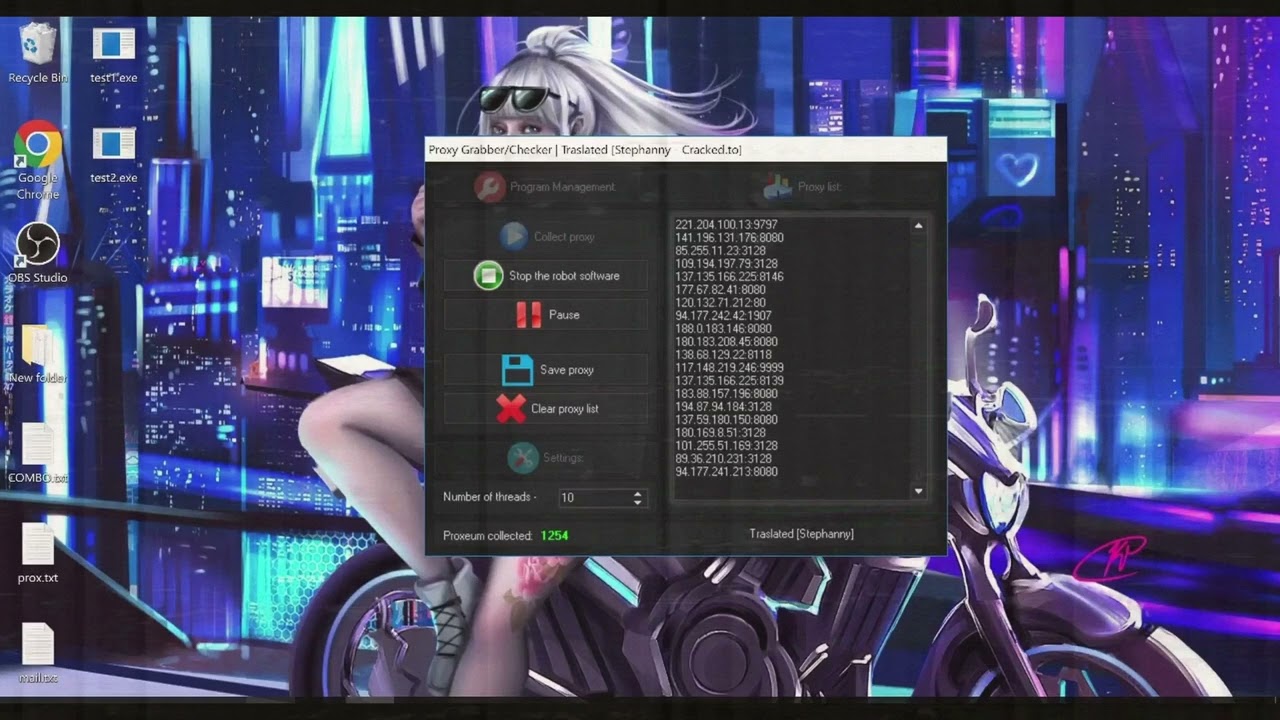Pause the proxy grabbing
Screen dimensions: 1280x720
547,315
